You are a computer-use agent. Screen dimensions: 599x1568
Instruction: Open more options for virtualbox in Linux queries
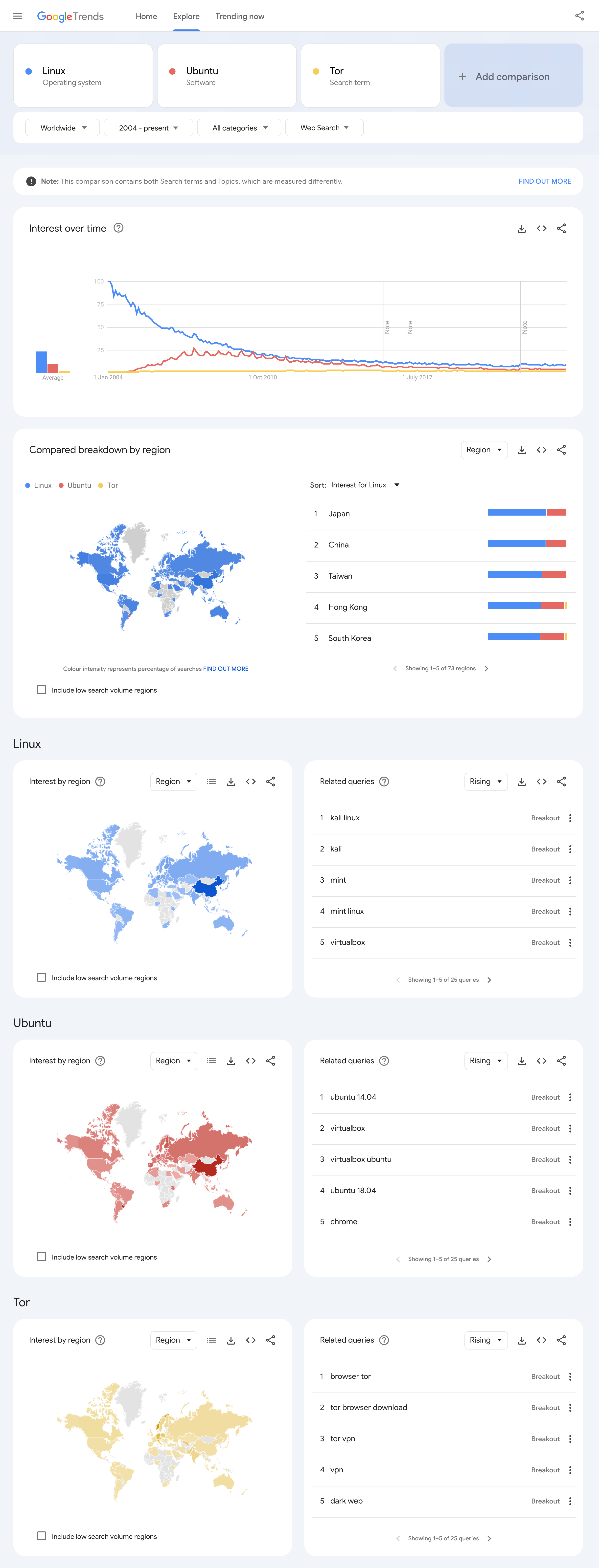(570, 943)
